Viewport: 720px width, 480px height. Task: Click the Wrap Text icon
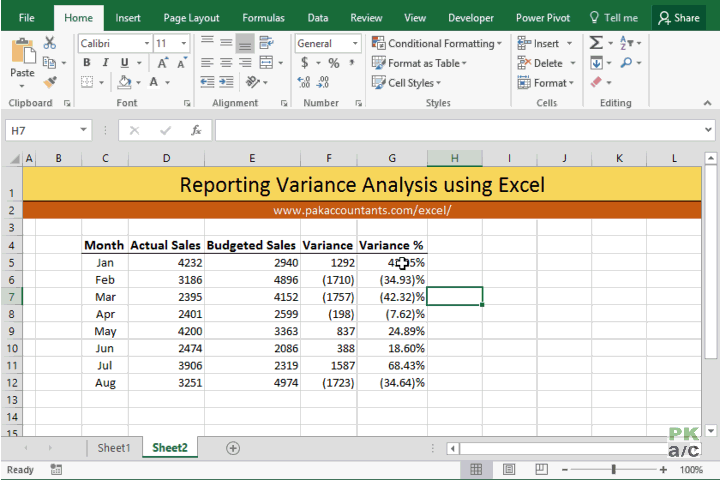click(266, 43)
